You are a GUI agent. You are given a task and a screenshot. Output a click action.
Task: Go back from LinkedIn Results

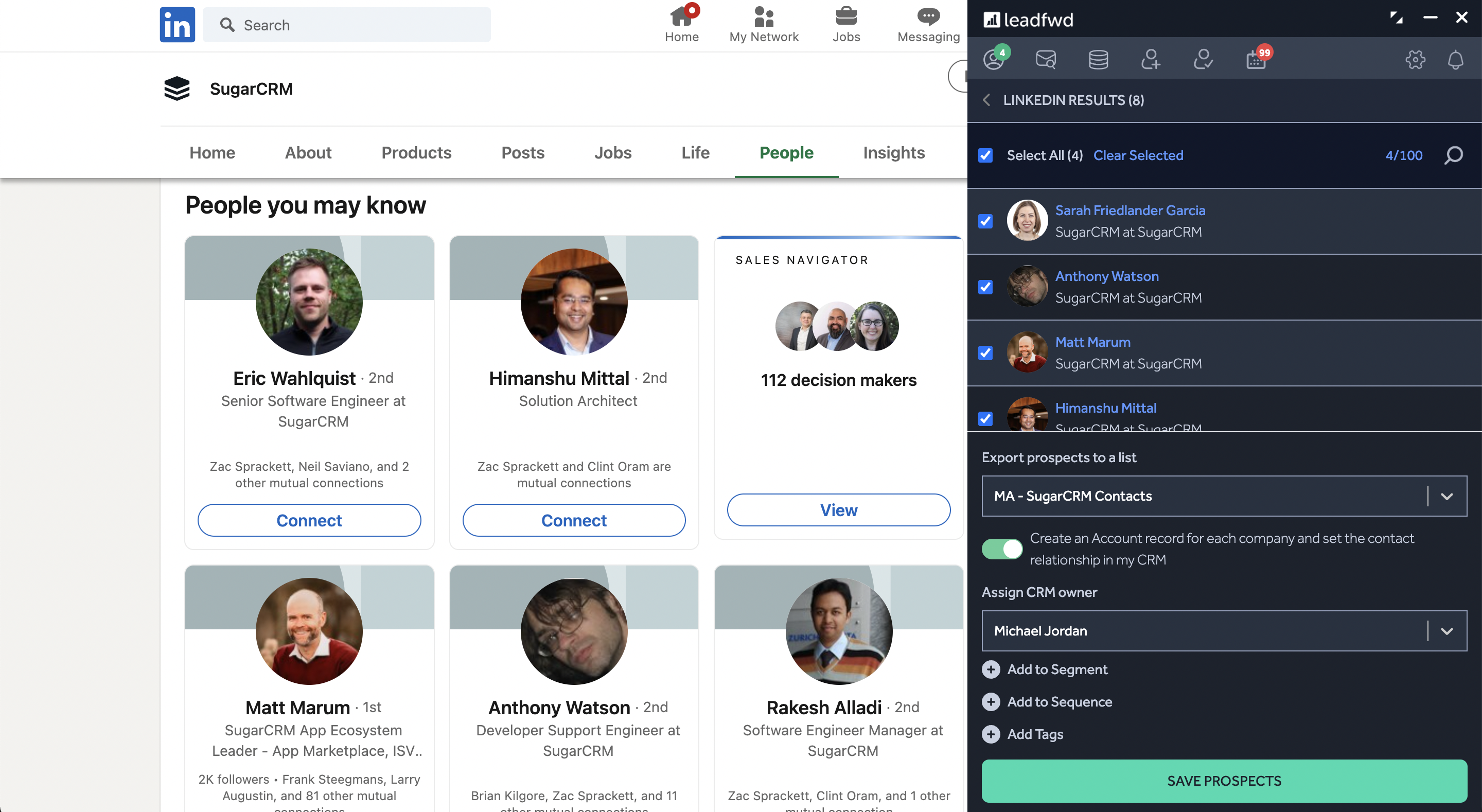(x=986, y=100)
